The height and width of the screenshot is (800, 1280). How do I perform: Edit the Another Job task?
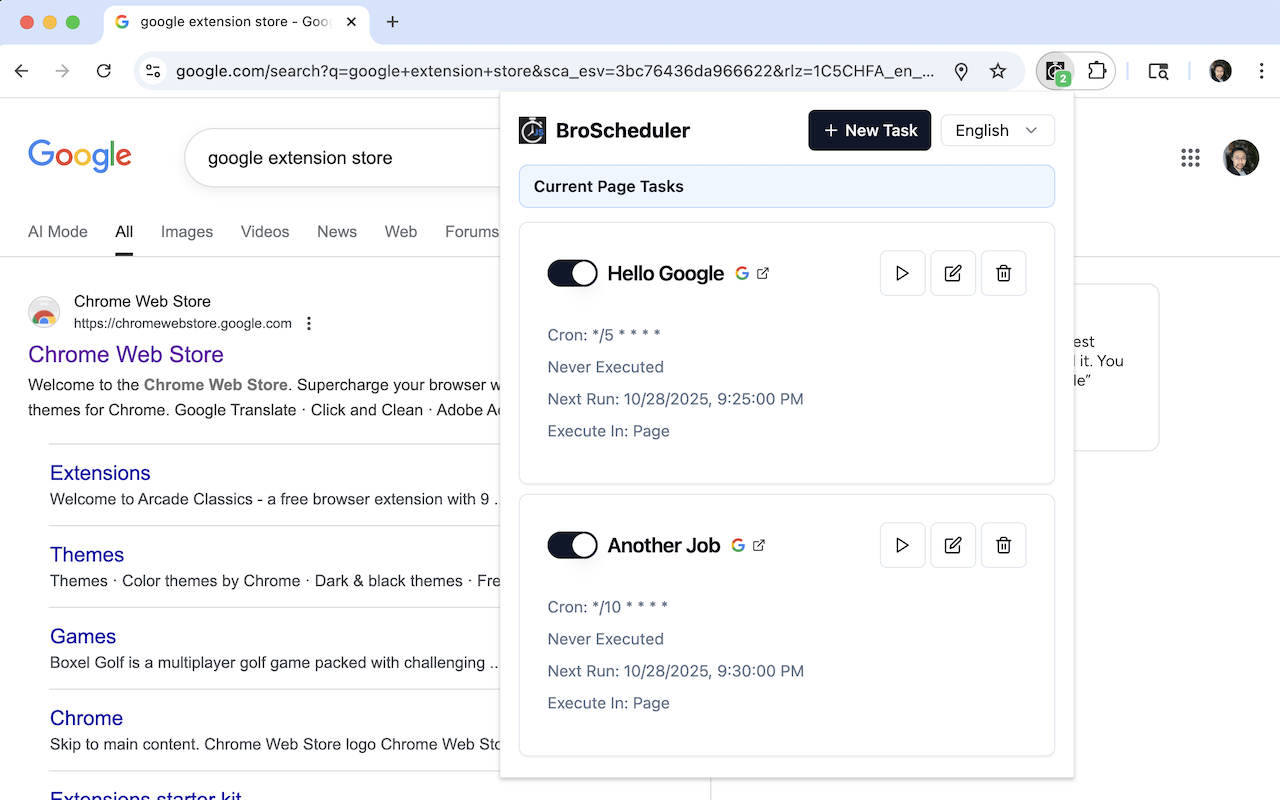[952, 544]
